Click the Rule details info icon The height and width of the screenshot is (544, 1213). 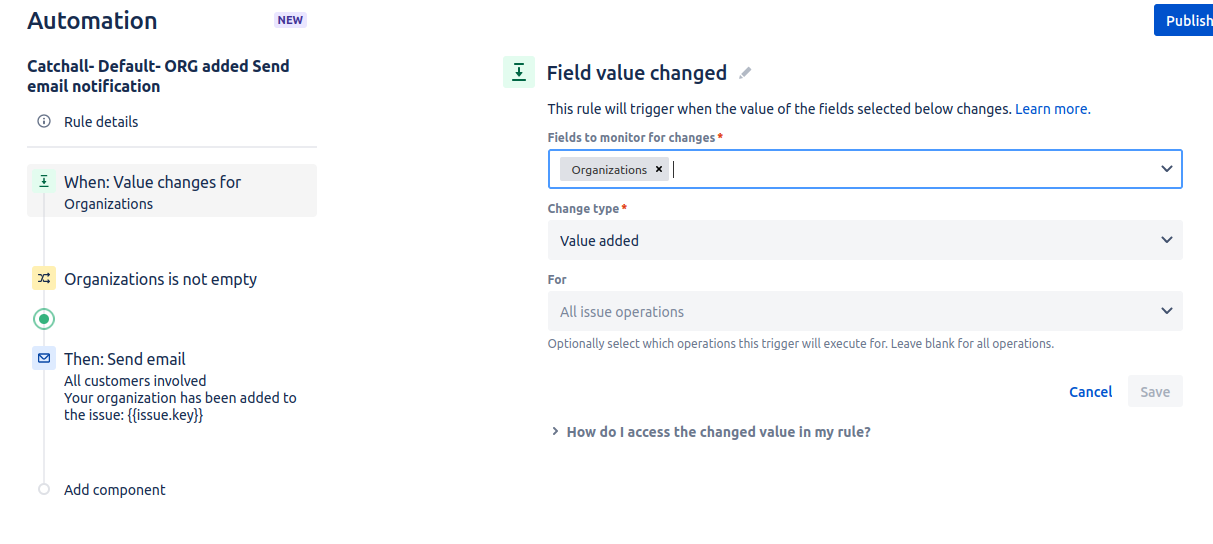(x=44, y=122)
